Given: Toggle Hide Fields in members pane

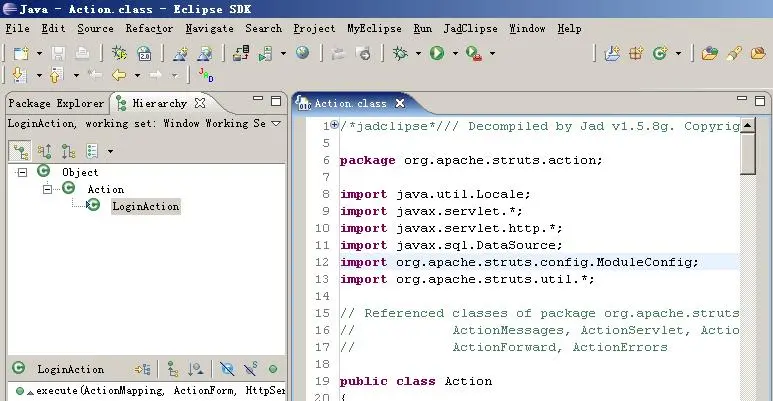Looking at the screenshot, I should 227,368.
